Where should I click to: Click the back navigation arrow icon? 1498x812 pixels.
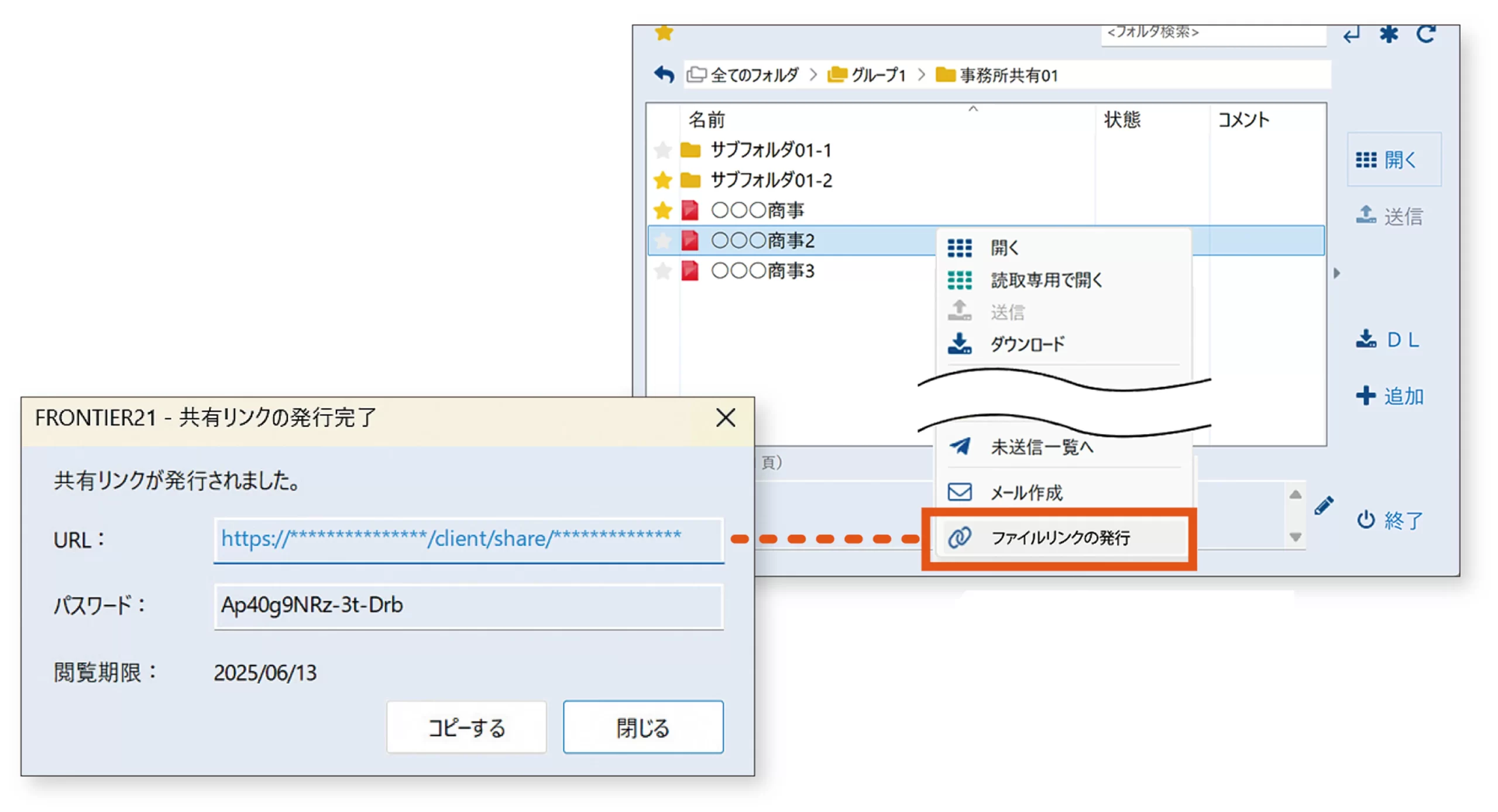pyautogui.click(x=664, y=74)
